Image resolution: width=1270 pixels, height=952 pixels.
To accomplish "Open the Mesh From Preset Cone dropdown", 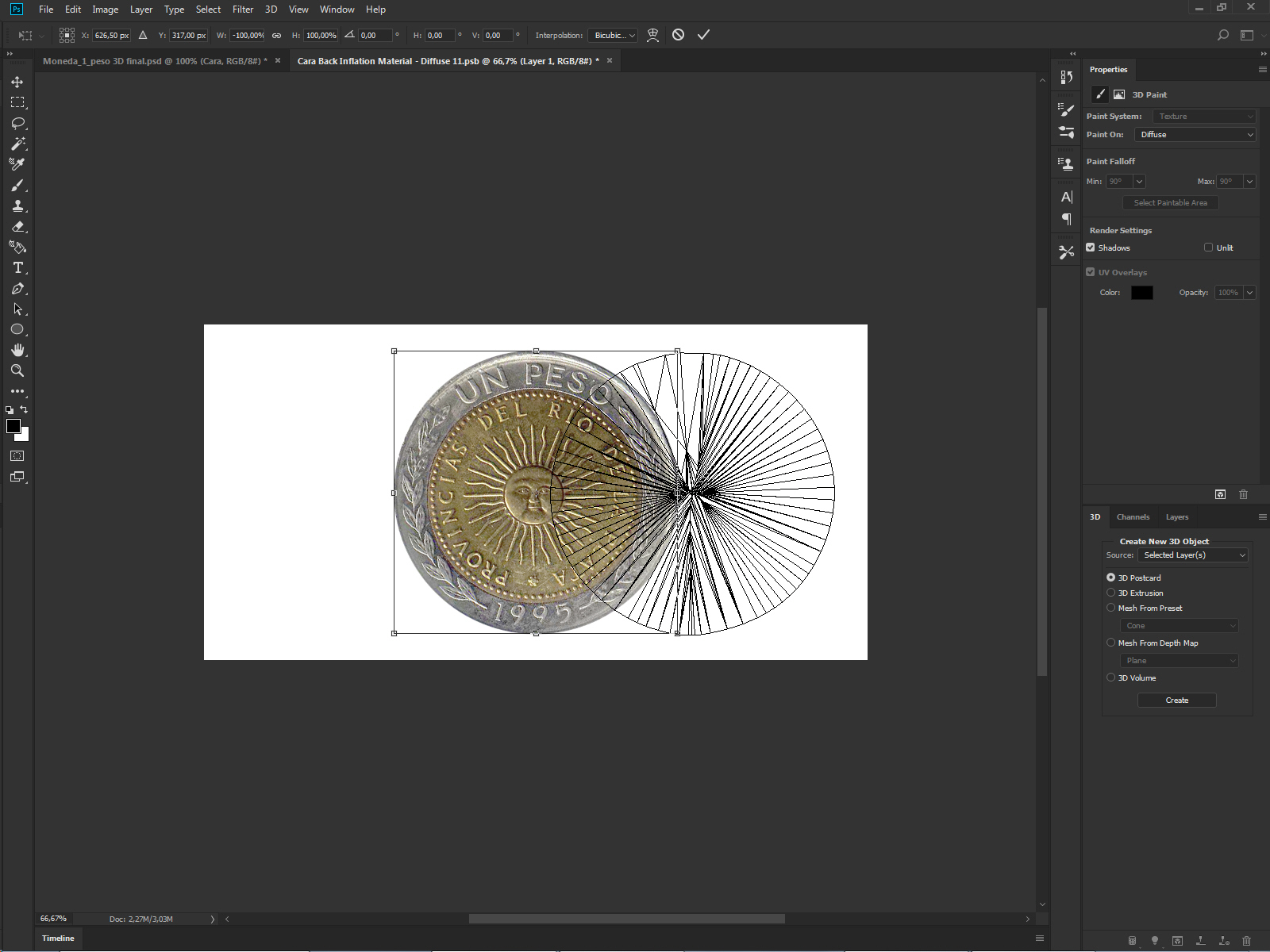I will [1180, 625].
